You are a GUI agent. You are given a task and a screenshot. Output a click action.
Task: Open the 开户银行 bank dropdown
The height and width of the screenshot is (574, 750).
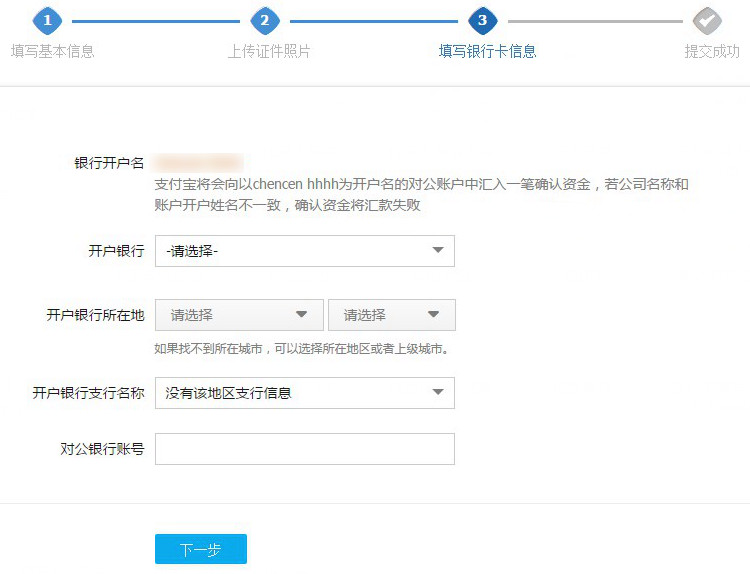[x=304, y=251]
